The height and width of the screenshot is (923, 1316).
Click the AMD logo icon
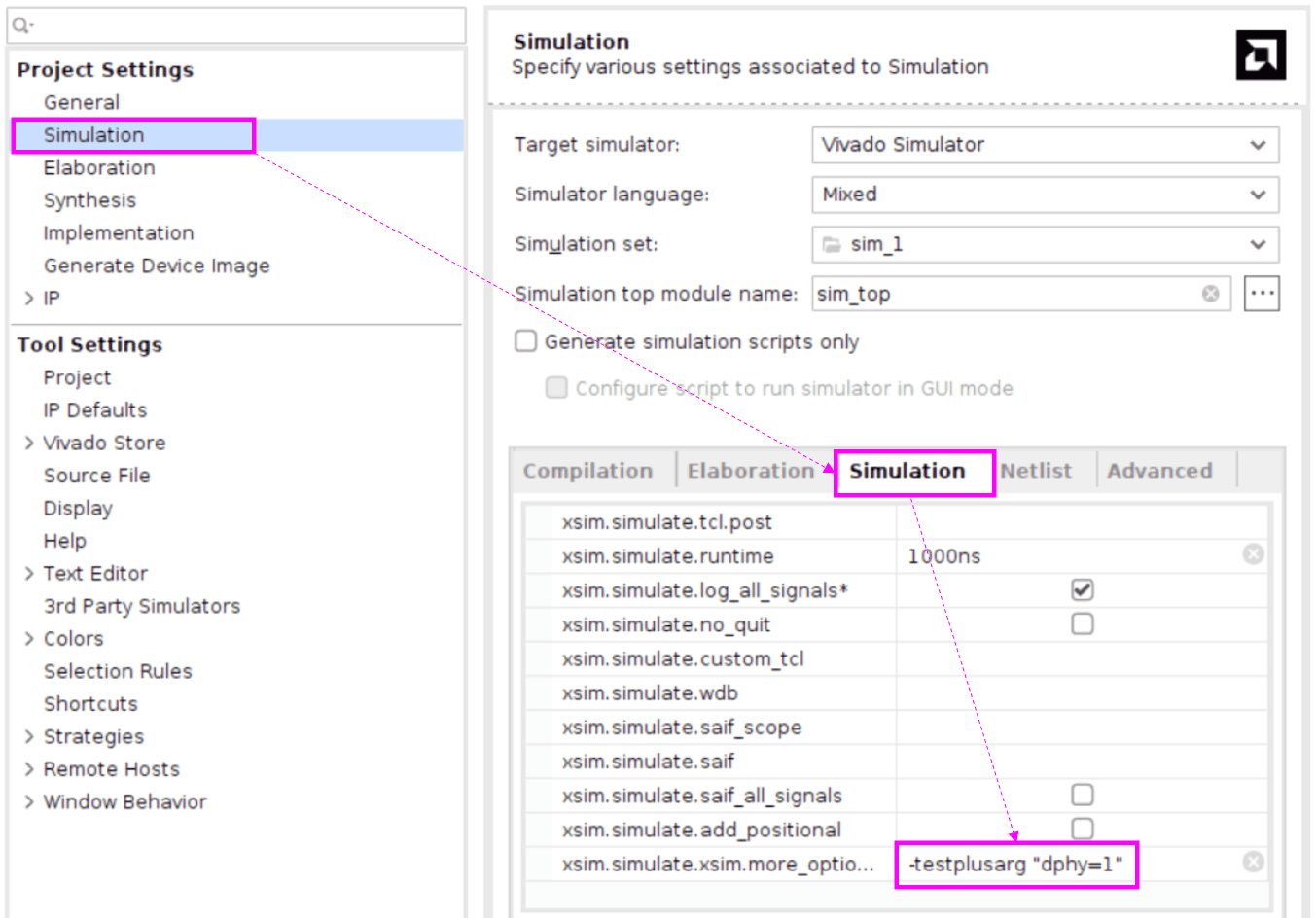tap(1261, 54)
